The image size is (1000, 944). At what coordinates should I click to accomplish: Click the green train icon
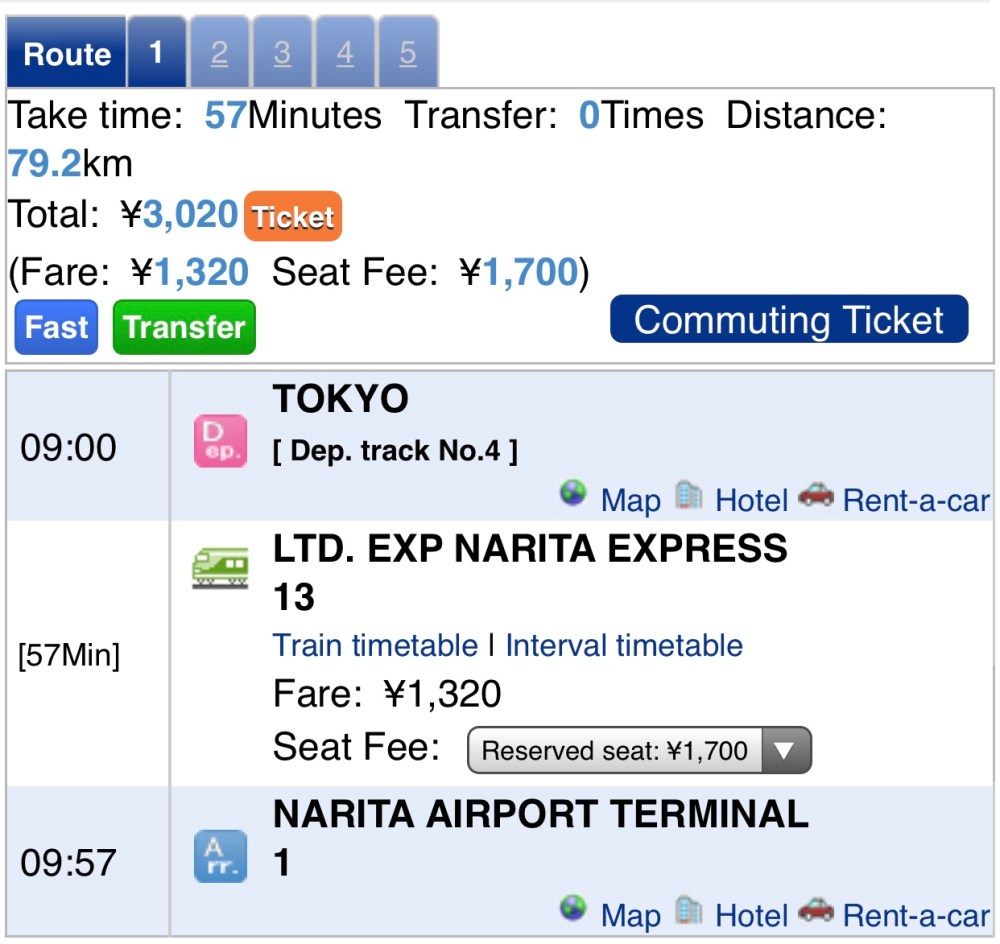pos(220,567)
